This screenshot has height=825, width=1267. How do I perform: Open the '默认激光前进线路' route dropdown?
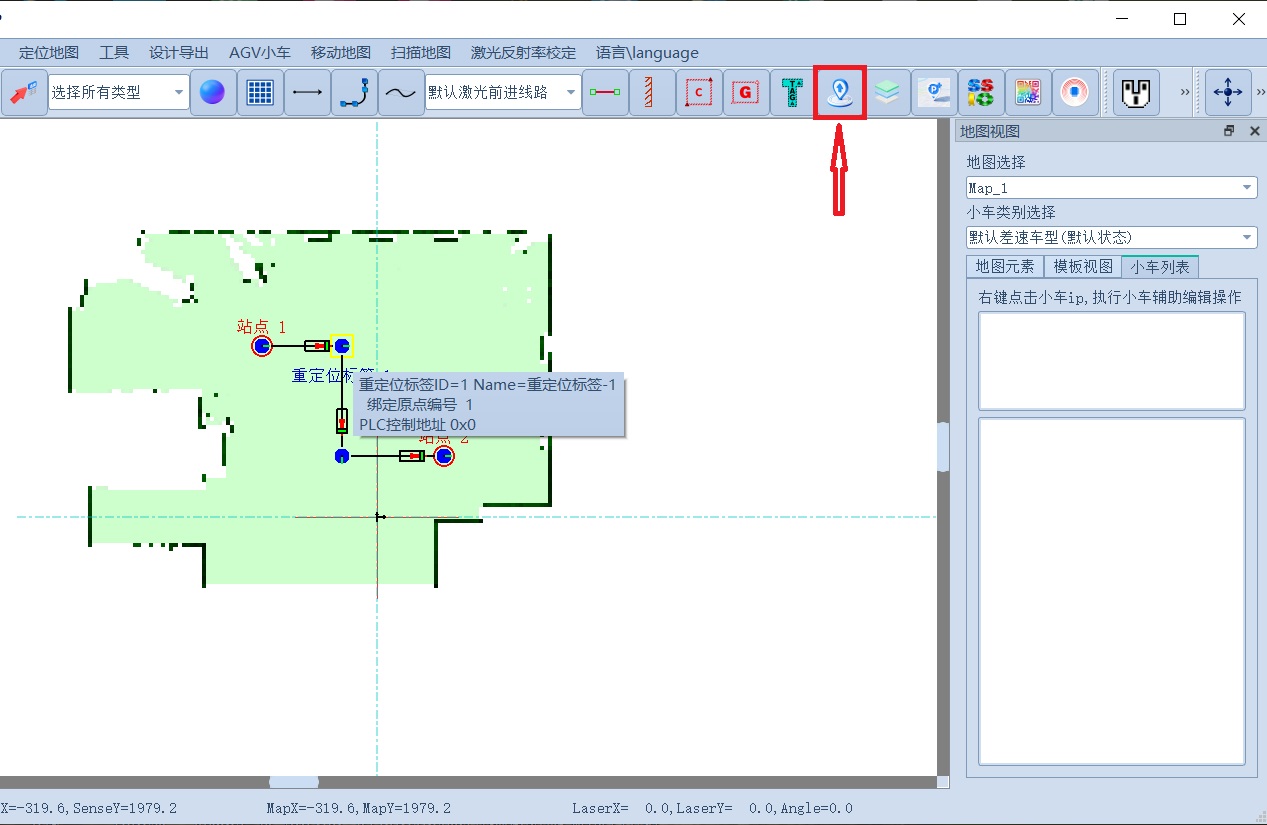coord(503,93)
